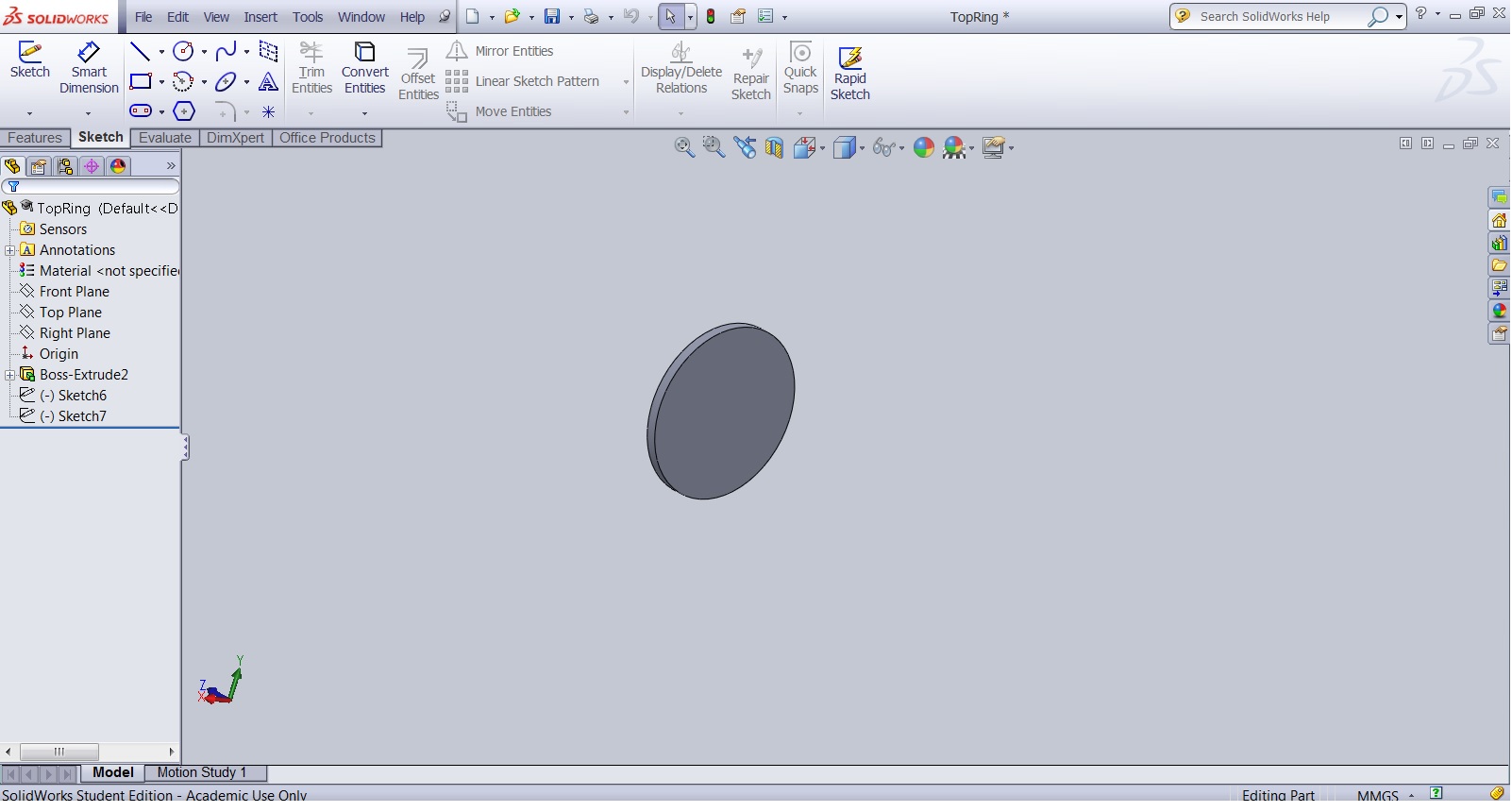Viewport: 1512px width, 812px height.
Task: Click the Smart Dimension tool
Action: pyautogui.click(x=89, y=68)
